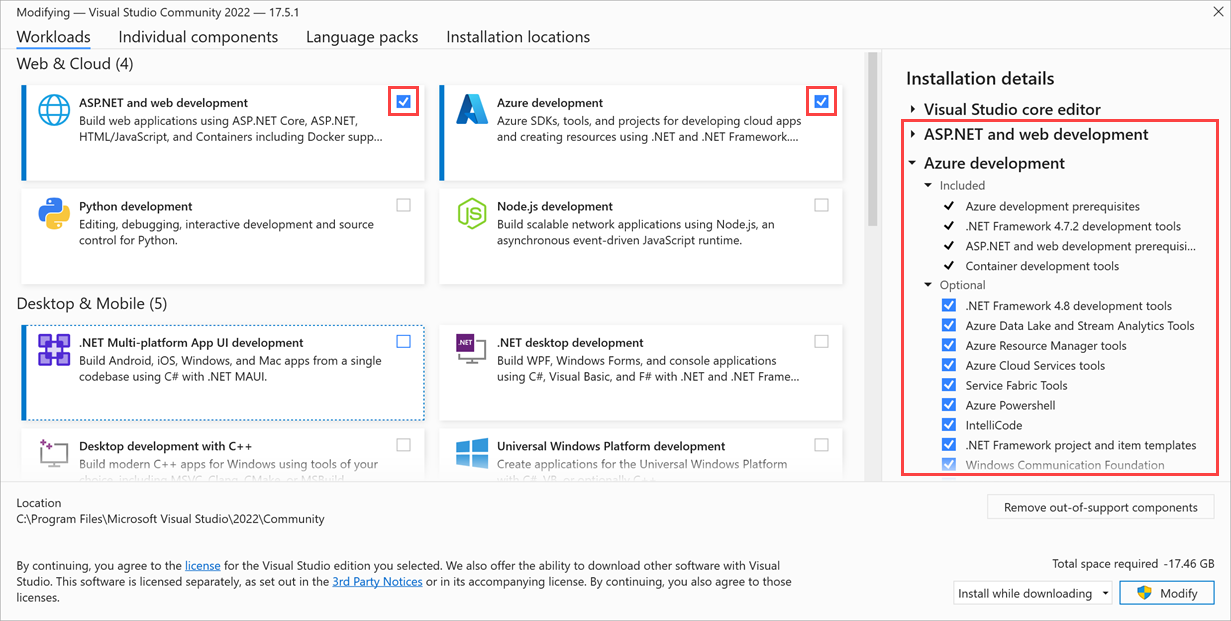Collapse the Included components section
The height and width of the screenshot is (621, 1231).
click(x=929, y=186)
